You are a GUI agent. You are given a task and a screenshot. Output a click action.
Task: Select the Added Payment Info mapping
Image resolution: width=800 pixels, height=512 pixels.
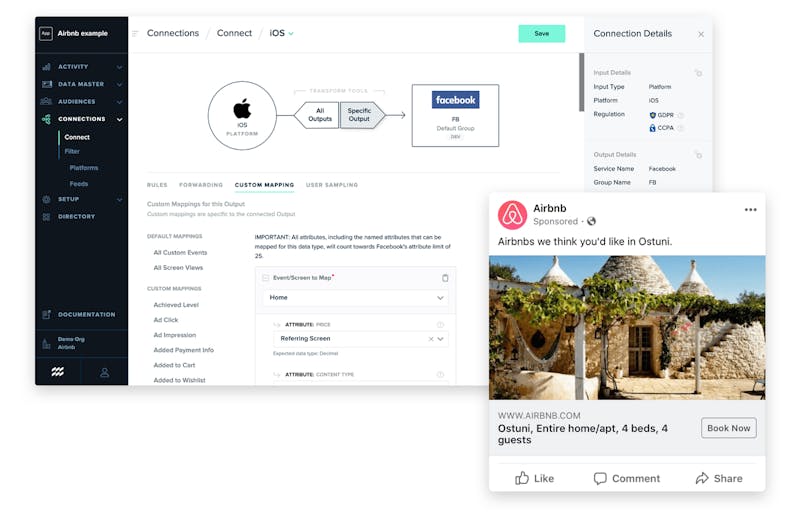pyautogui.click(x=184, y=350)
